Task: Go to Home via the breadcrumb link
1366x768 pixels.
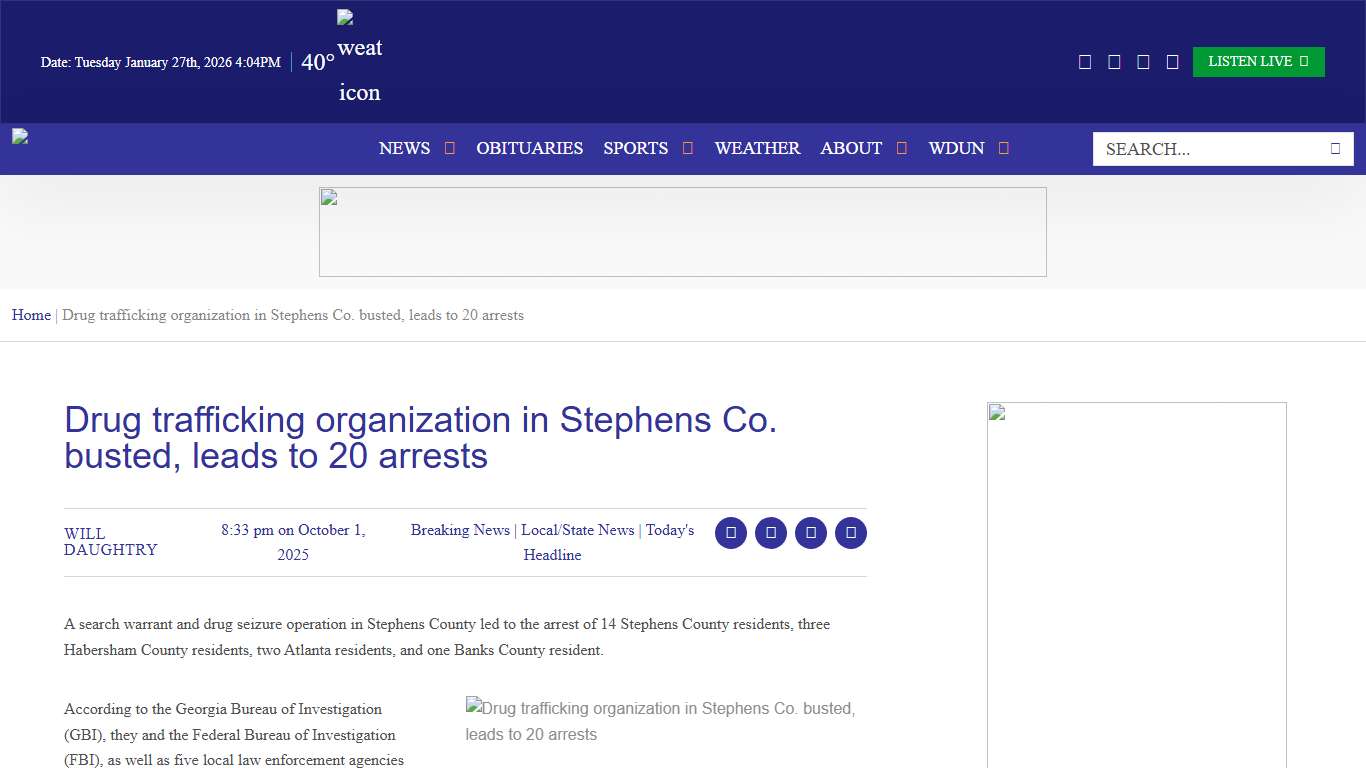Action: (31, 315)
